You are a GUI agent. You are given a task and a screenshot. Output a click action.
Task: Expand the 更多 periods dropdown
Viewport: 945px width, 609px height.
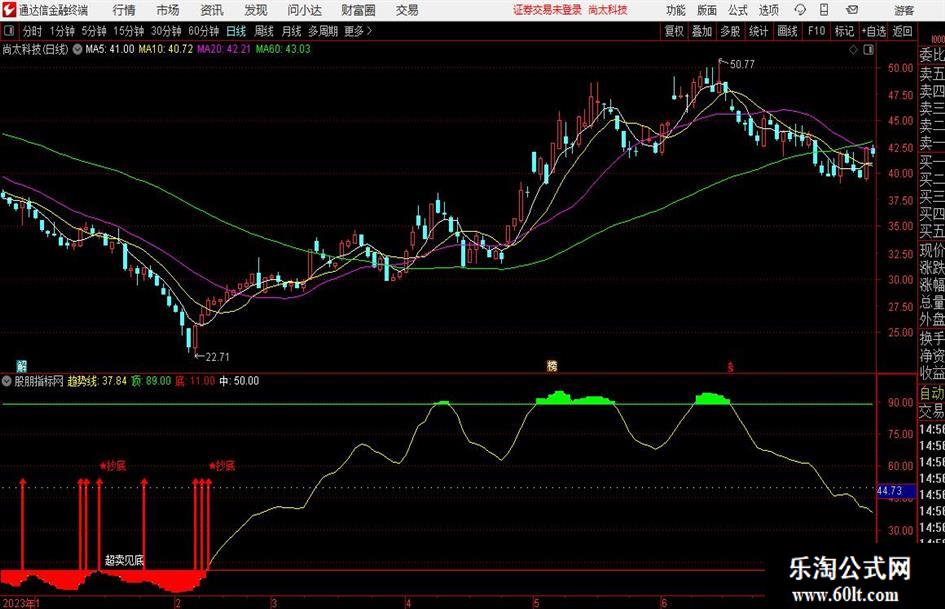point(358,31)
